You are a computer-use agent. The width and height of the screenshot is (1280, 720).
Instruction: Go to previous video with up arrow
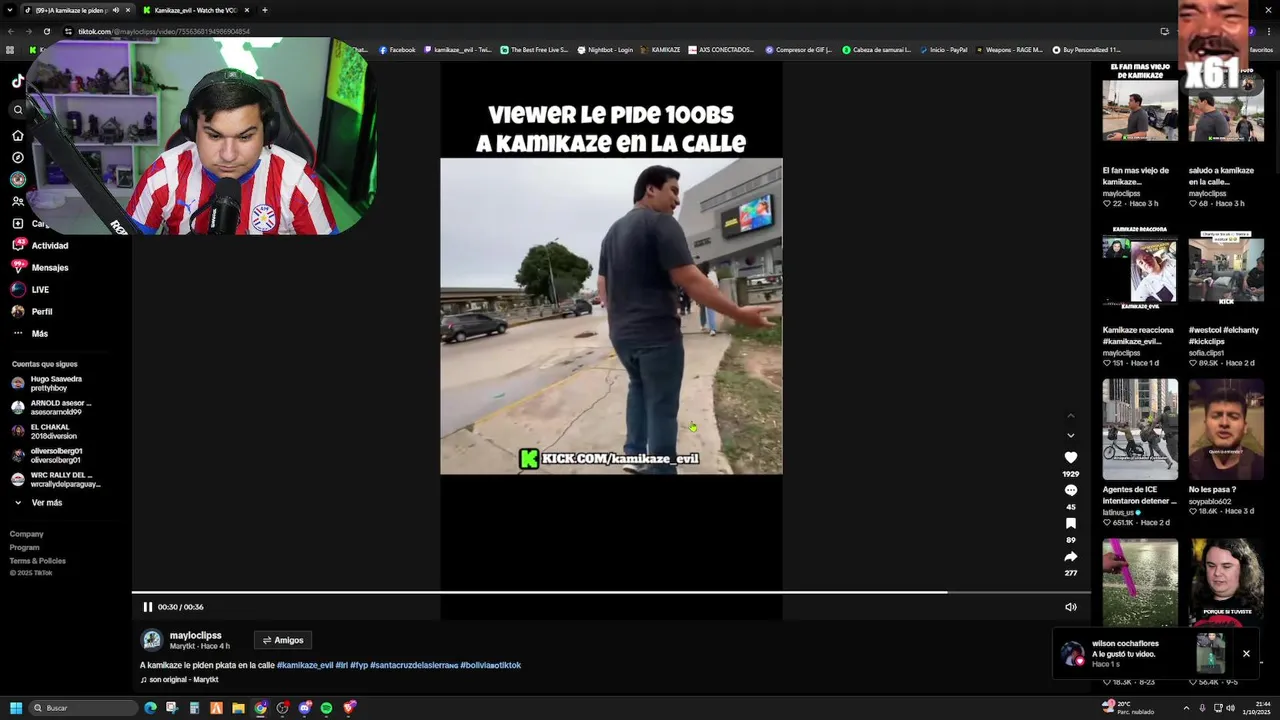1071,415
